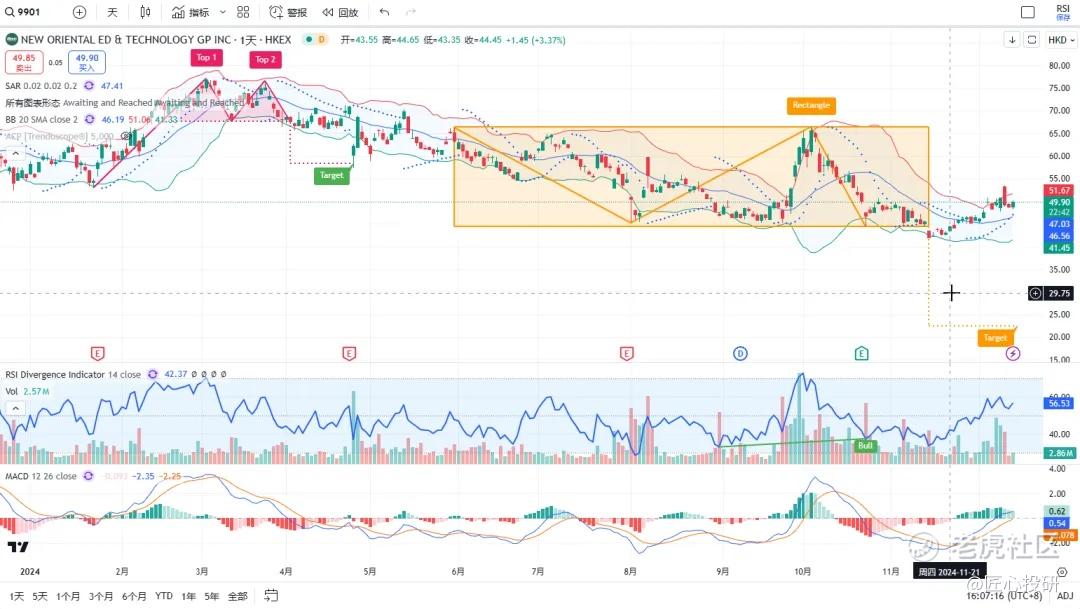Select the Vol 2.57M legend
This screenshot has width=1080, height=609.
tap(28, 391)
